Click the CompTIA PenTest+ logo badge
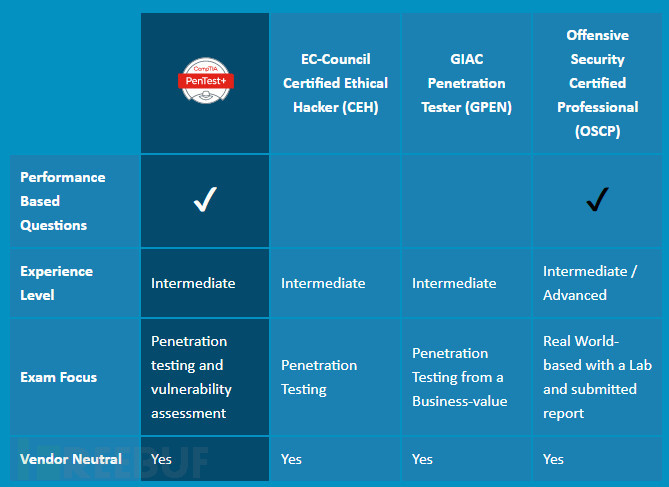669x487 pixels. click(206, 81)
